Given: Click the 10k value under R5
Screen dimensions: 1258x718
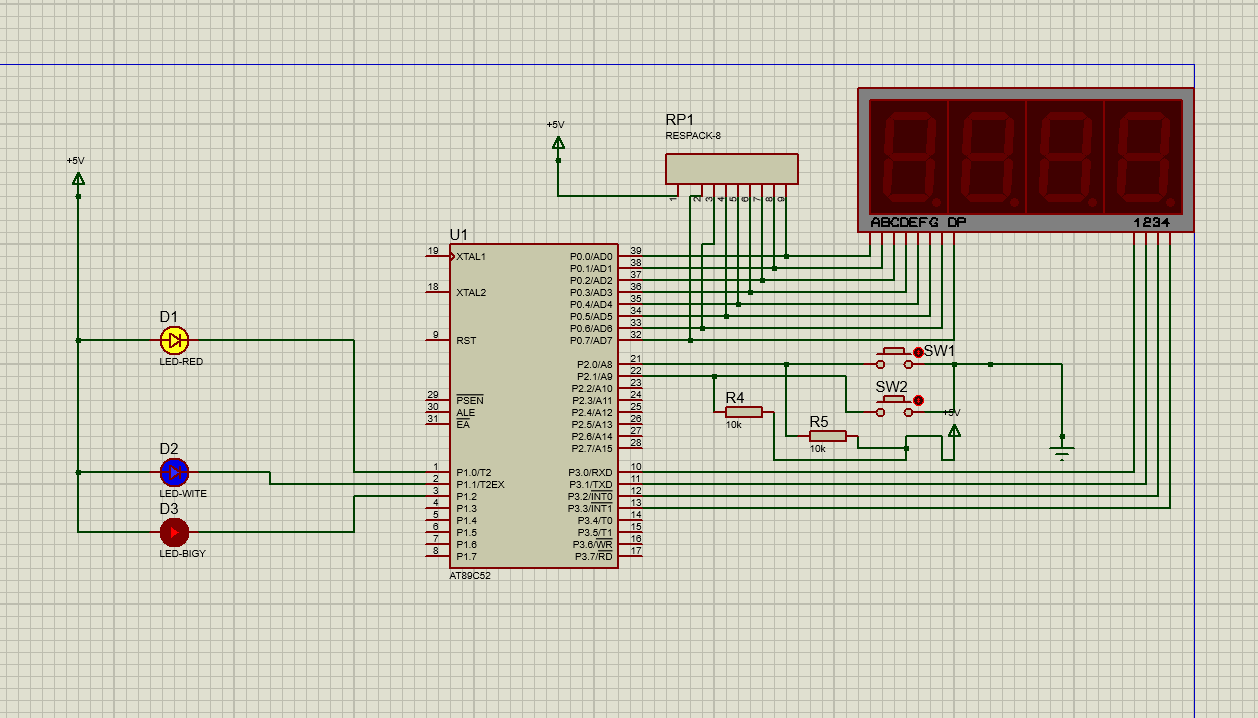Looking at the screenshot, I should [x=818, y=449].
